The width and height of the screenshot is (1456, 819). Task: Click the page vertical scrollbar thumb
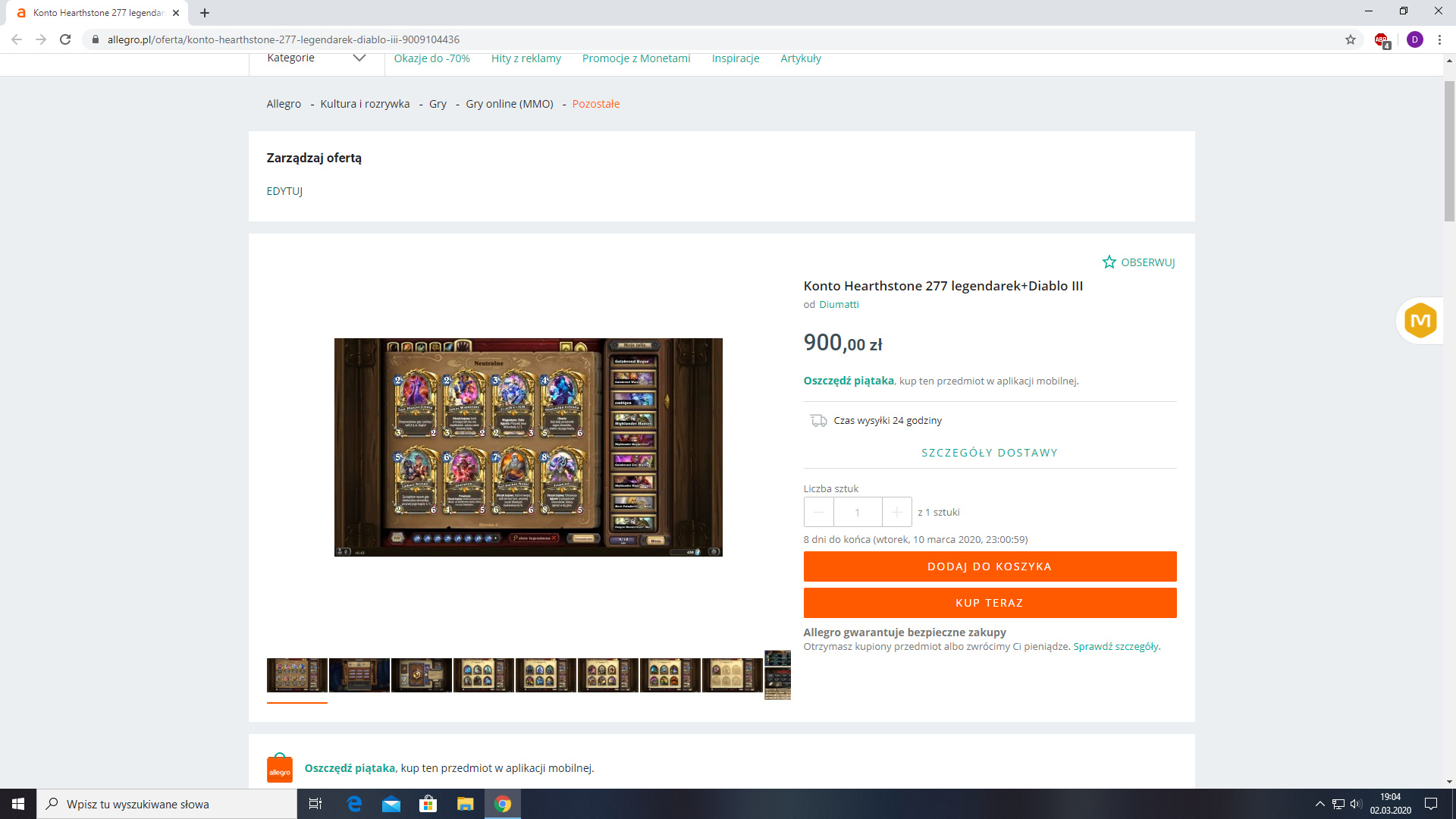[x=1449, y=150]
